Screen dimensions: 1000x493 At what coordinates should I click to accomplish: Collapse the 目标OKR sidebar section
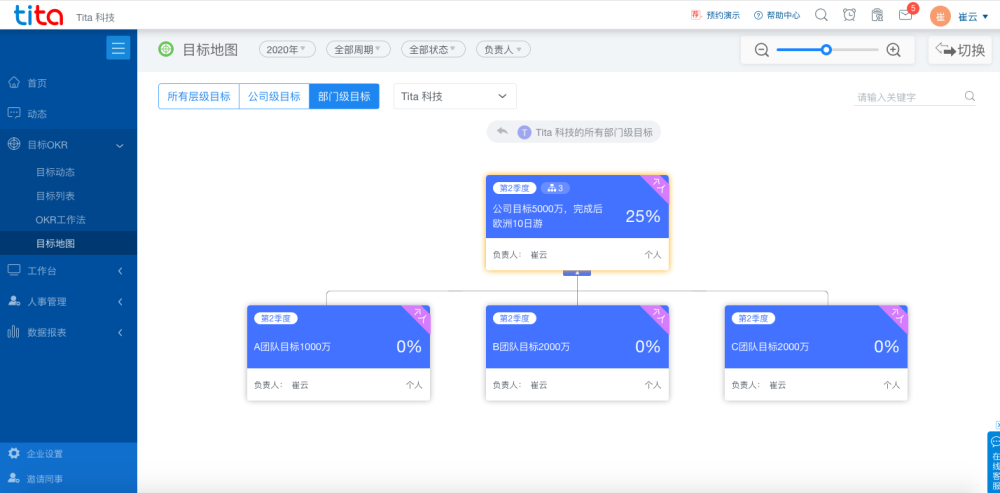68,145
